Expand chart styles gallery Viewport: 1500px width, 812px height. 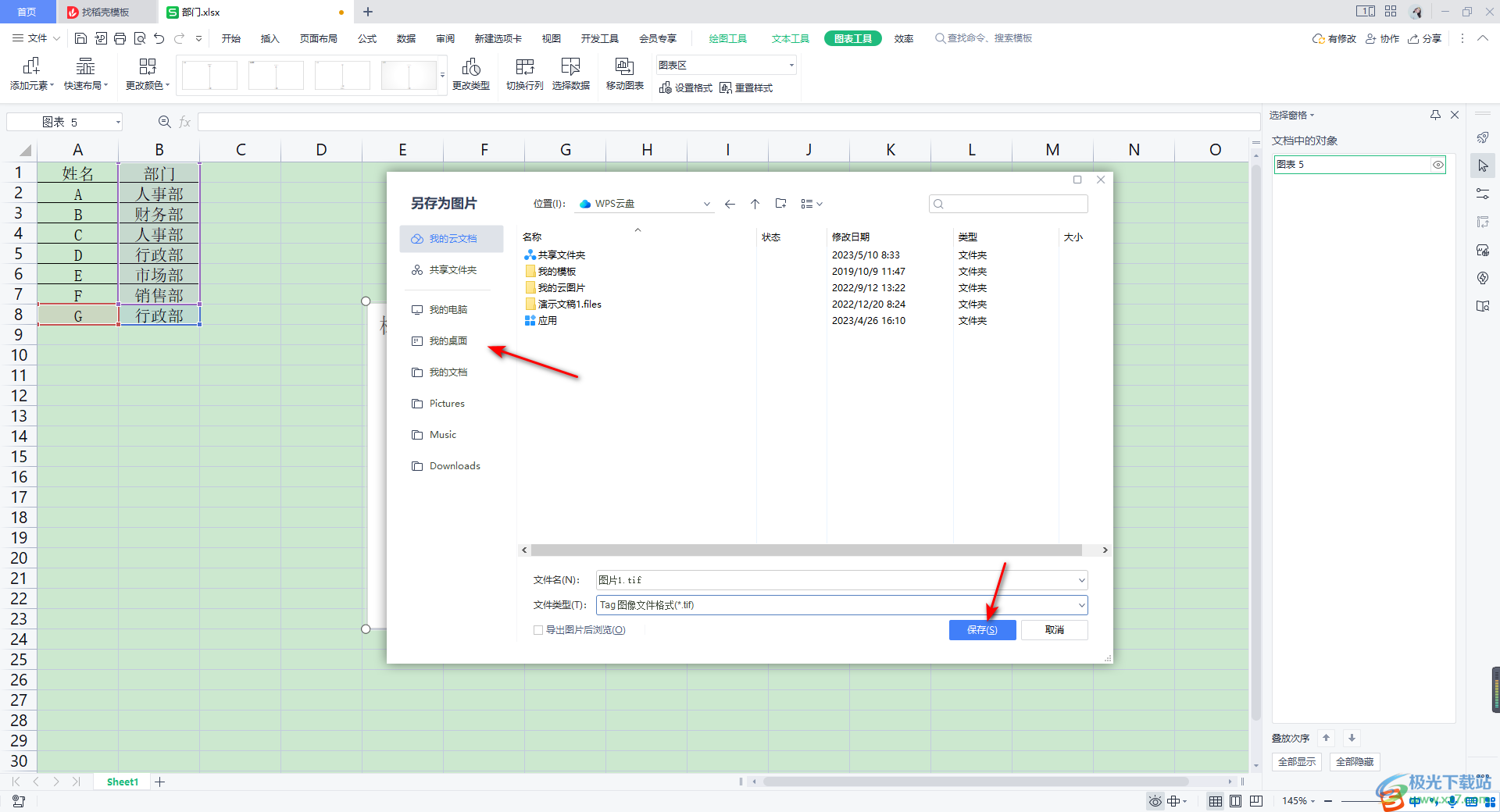(x=442, y=76)
